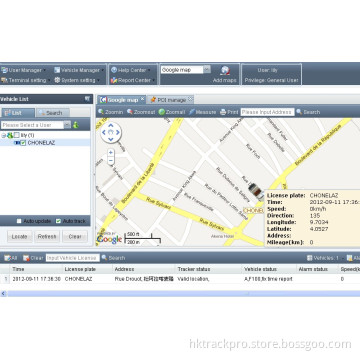The width and height of the screenshot is (360, 360).
Task: Click the Add maps globe icon
Action: pyautogui.click(x=225, y=71)
